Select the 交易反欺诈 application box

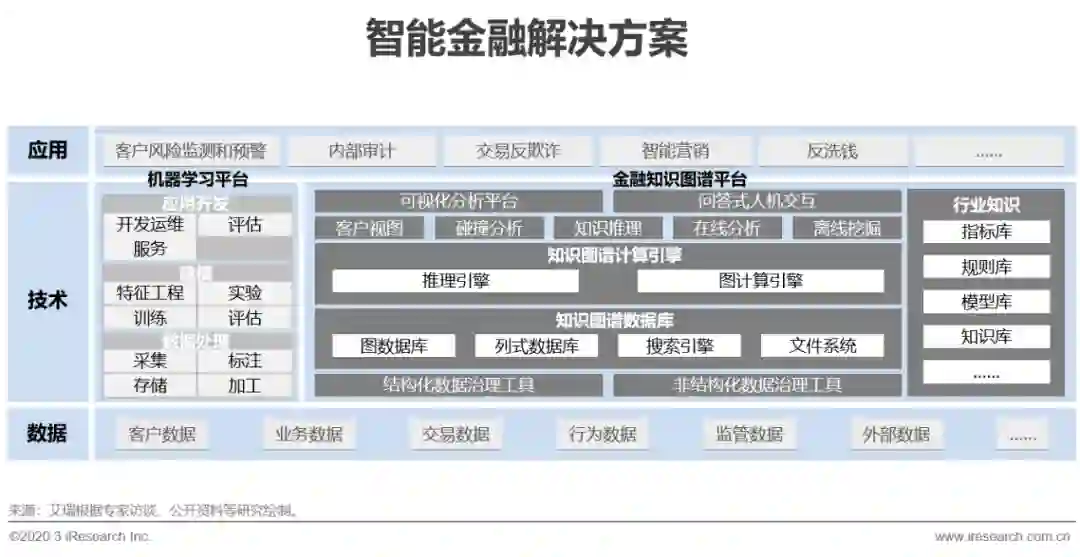(518, 151)
